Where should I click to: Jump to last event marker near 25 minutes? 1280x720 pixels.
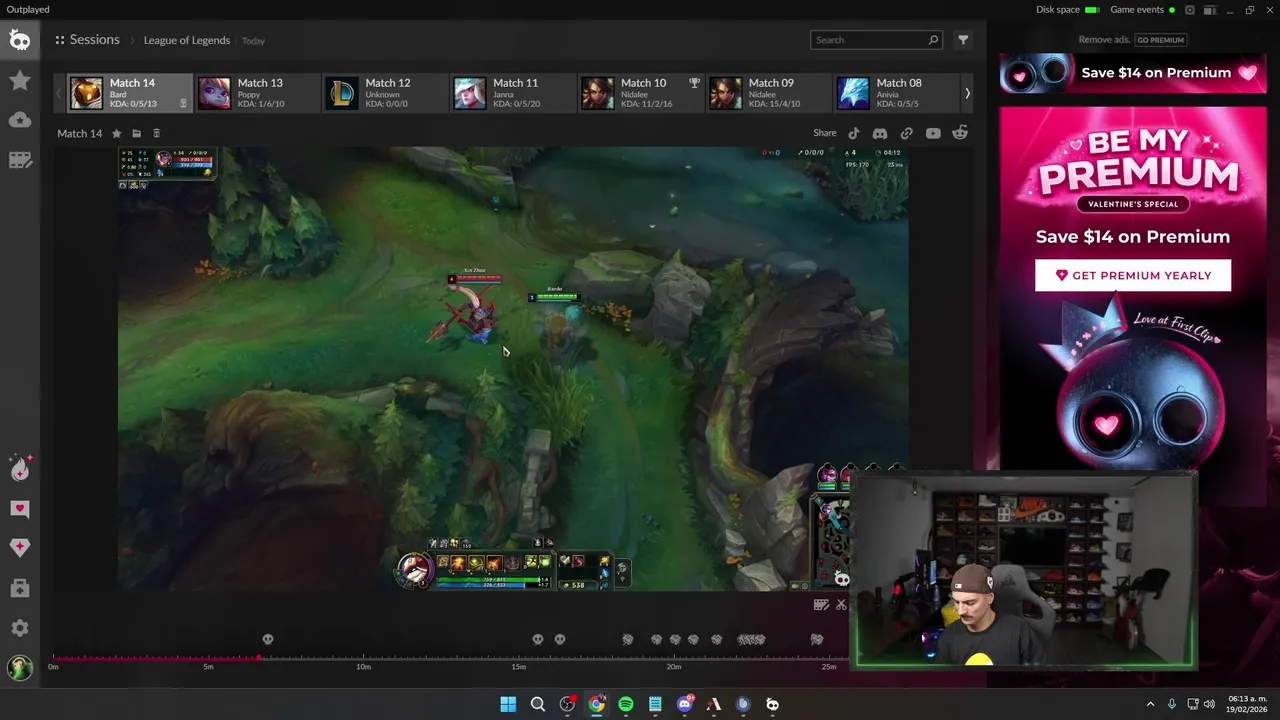click(817, 639)
